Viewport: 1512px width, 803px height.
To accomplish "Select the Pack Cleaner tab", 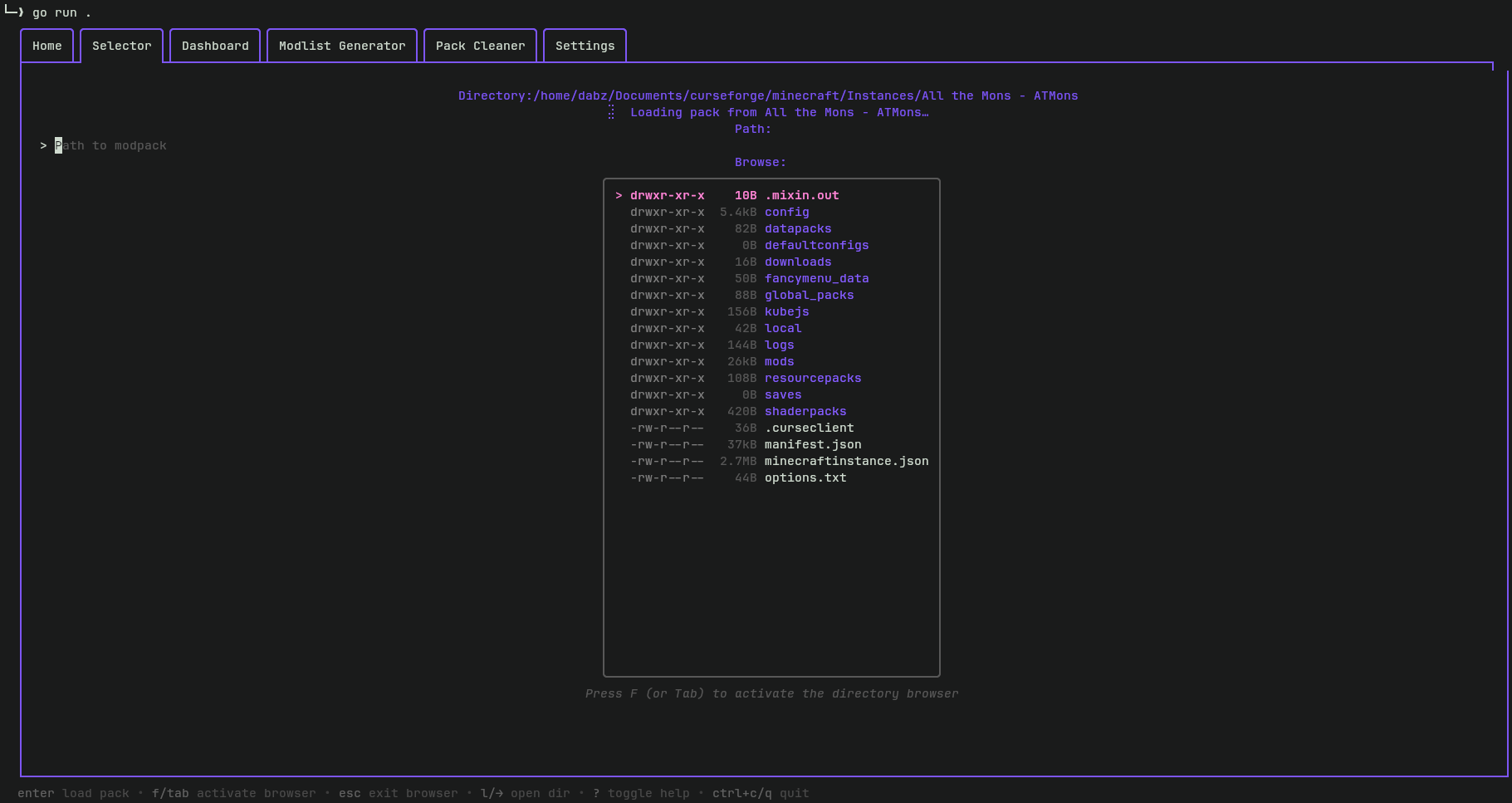I will [x=481, y=46].
